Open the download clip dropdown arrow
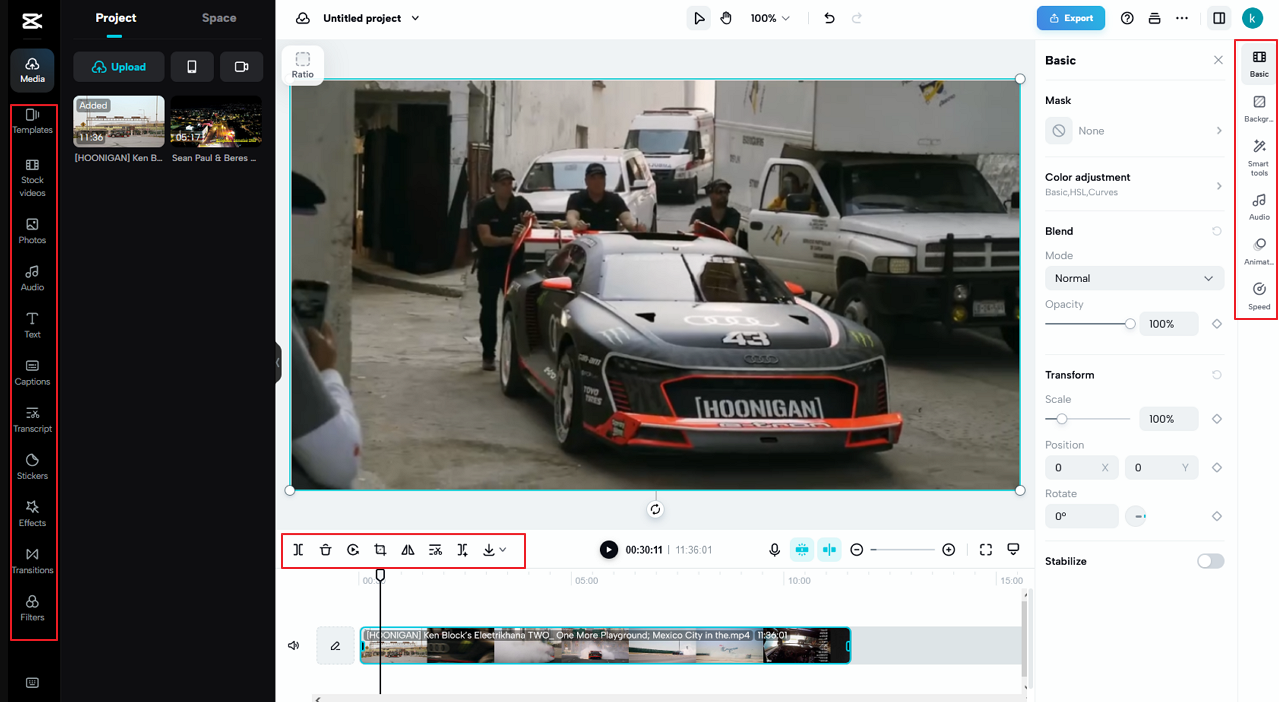 (503, 550)
